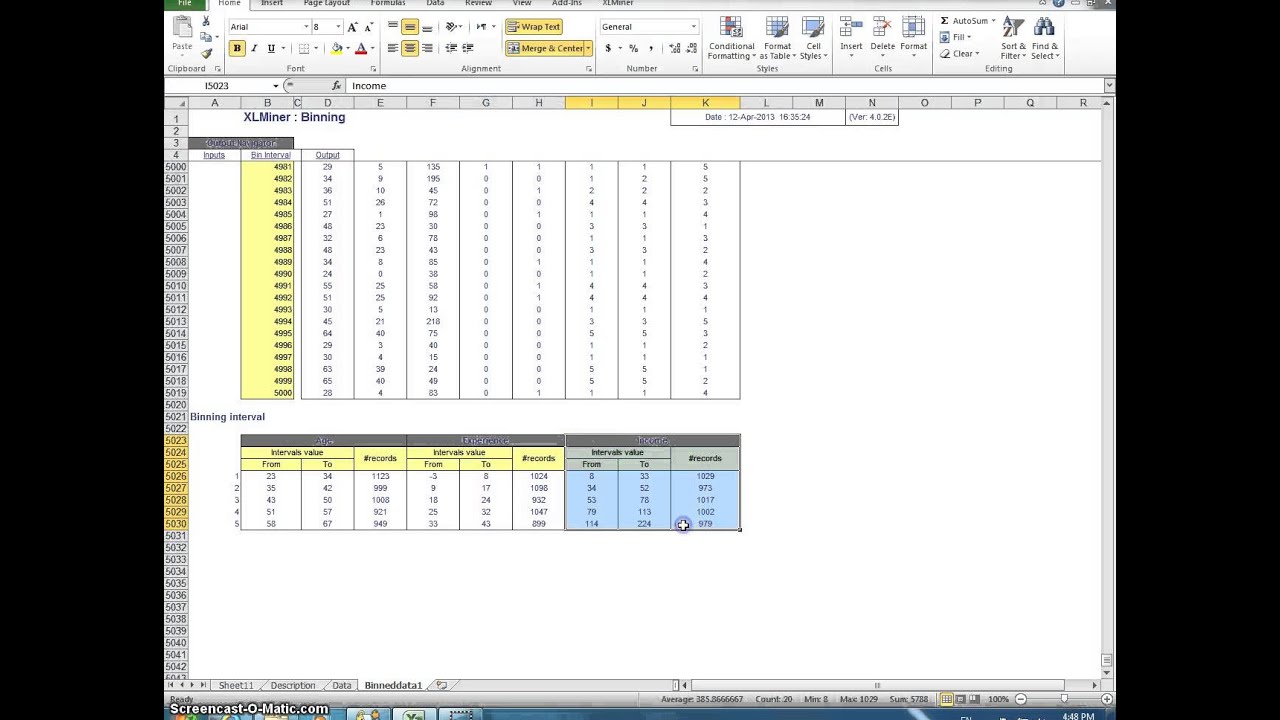The height and width of the screenshot is (720, 1280).
Task: Click the Increase Decimal icon
Action: (673, 48)
